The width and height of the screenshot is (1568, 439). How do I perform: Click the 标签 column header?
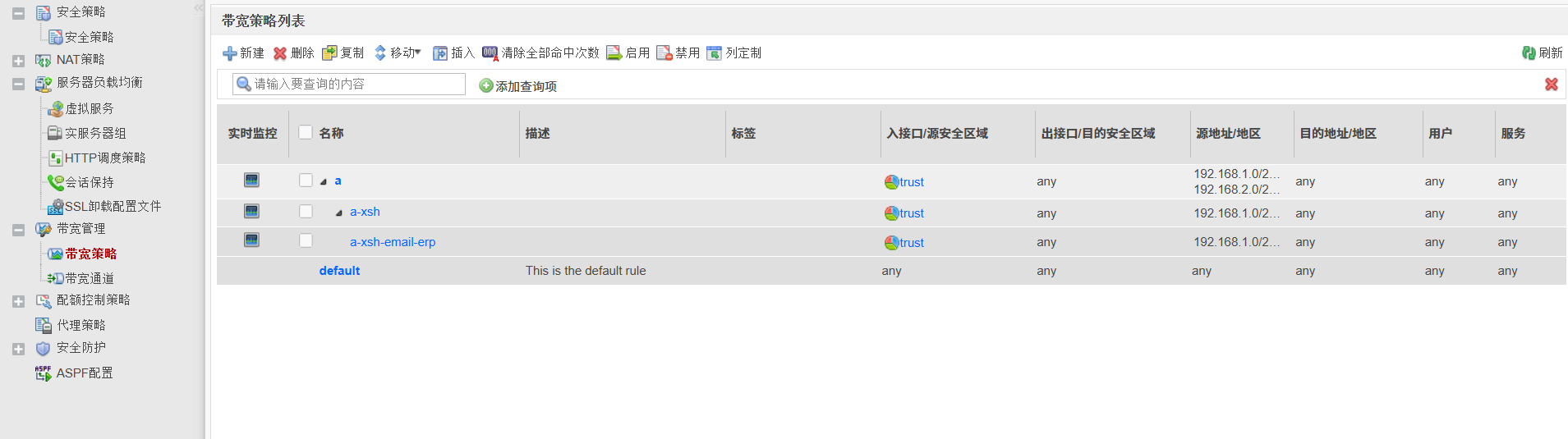point(743,133)
